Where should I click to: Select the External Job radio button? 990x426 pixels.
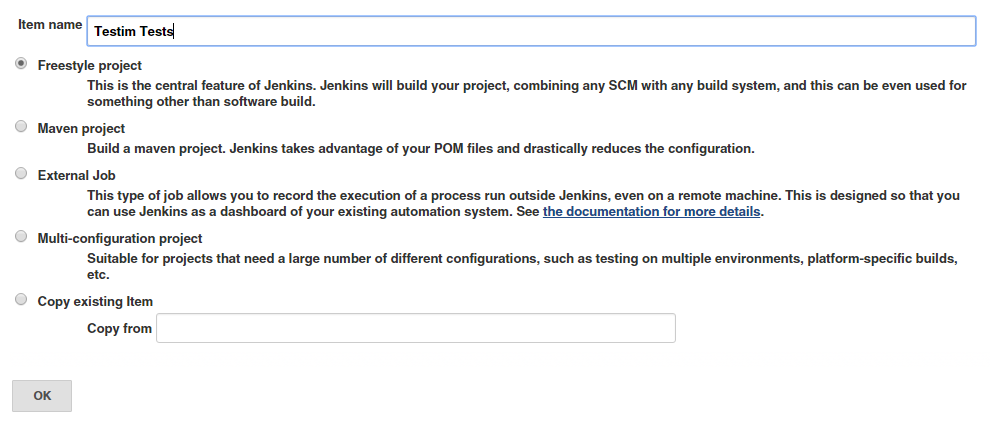[x=21, y=174]
